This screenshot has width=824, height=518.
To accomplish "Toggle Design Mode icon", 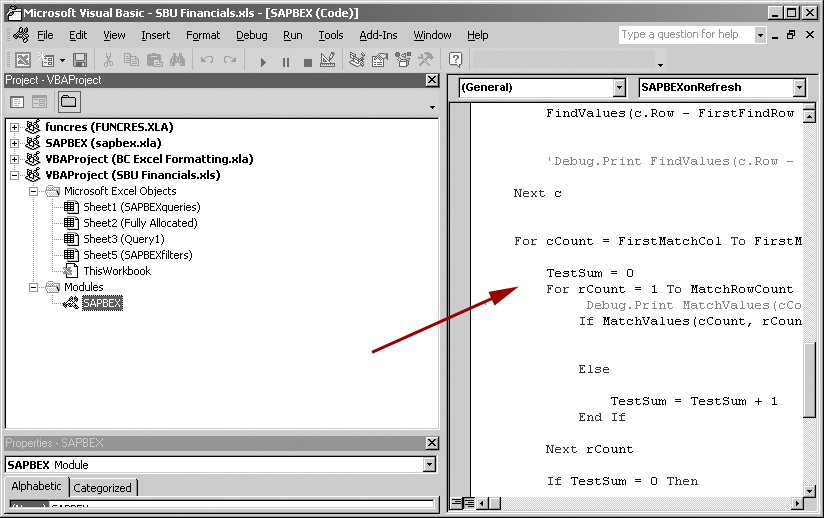I will [x=327, y=60].
